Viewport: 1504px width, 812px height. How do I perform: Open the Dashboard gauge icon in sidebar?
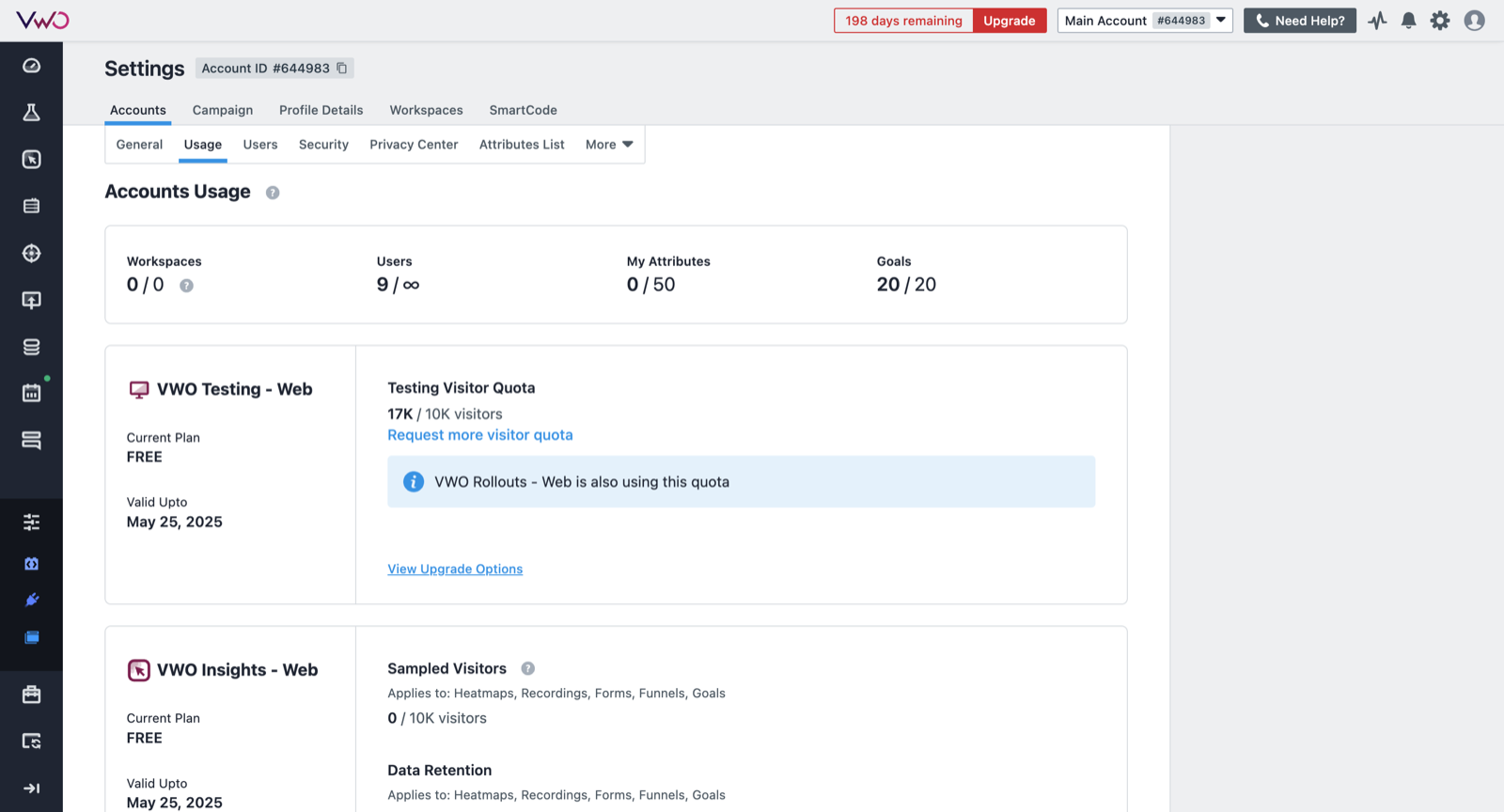point(31,66)
